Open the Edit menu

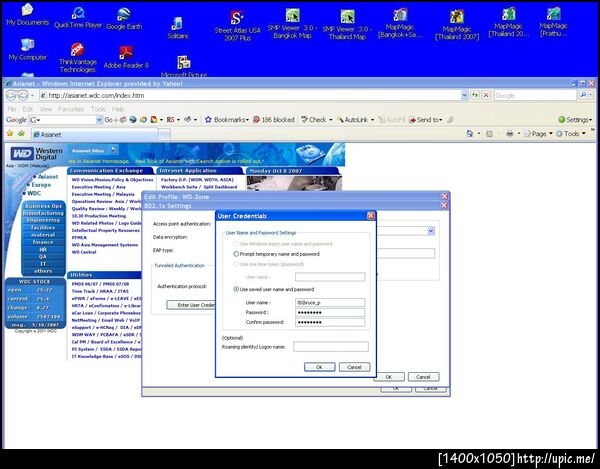28,109
